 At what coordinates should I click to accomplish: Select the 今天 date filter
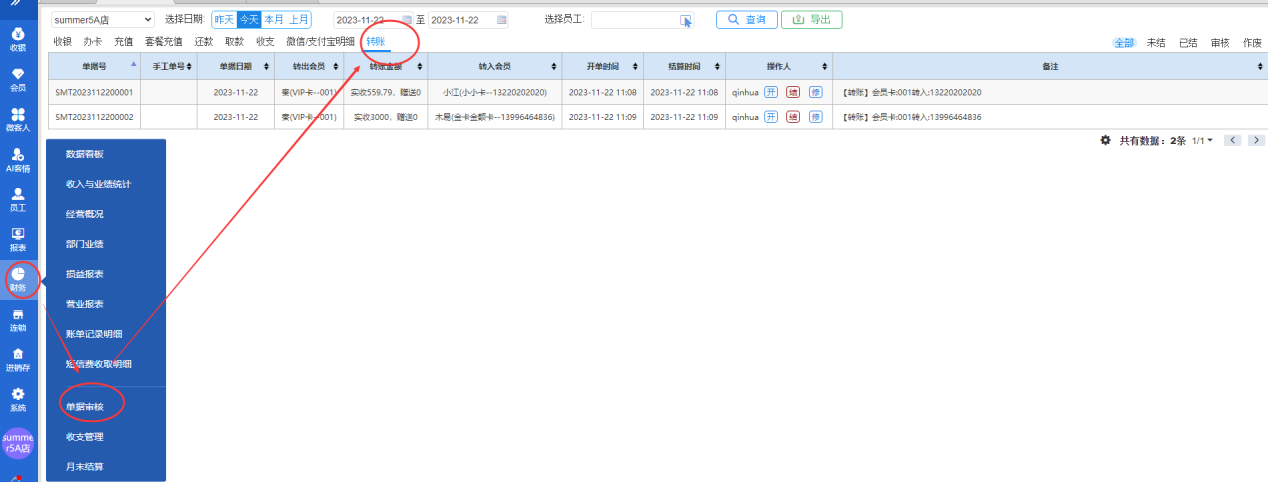(248, 19)
